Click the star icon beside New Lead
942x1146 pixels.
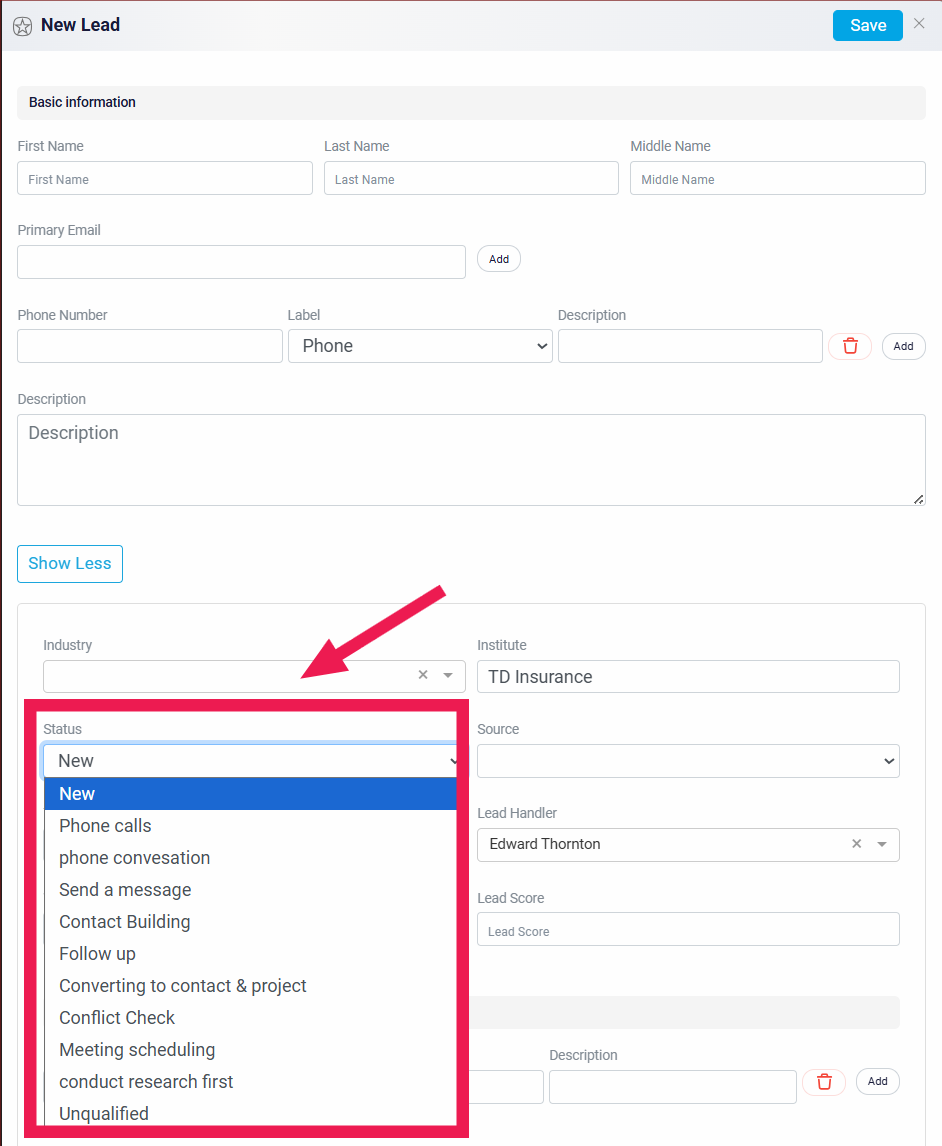tap(23, 26)
